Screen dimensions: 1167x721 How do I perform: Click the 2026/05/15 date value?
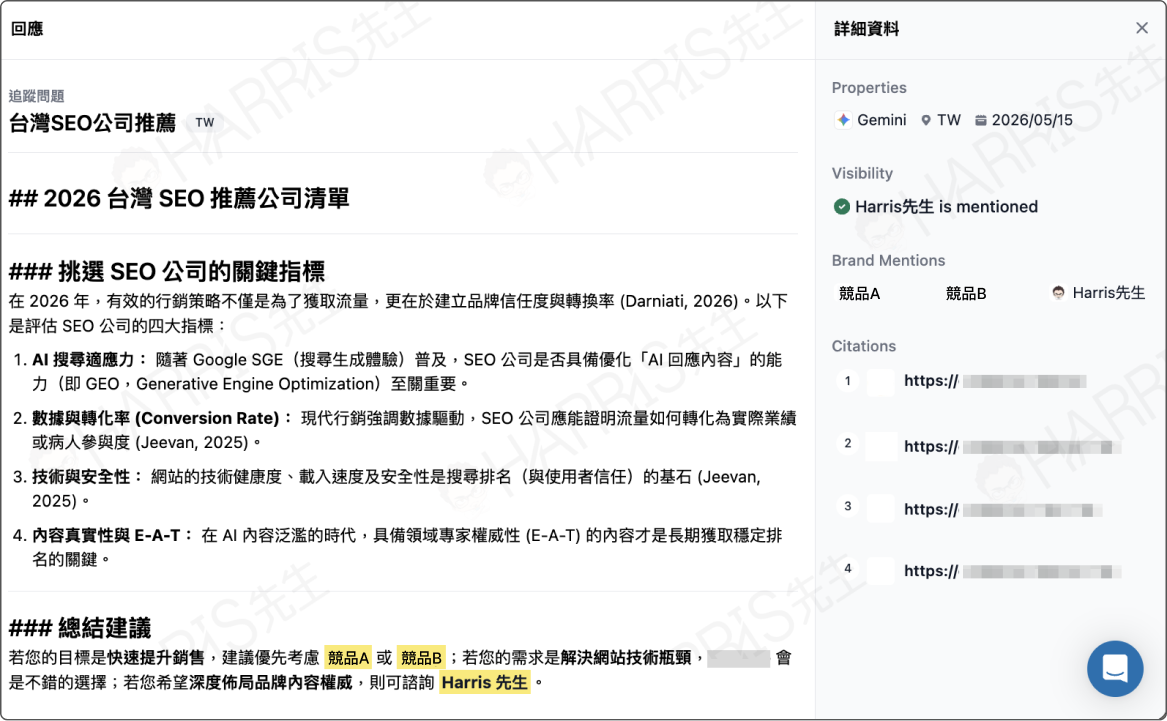(x=1032, y=121)
